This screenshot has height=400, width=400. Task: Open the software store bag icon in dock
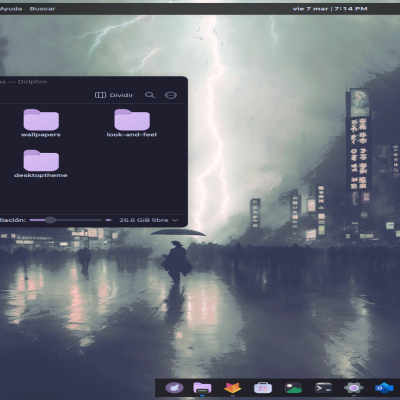[x=263, y=388]
